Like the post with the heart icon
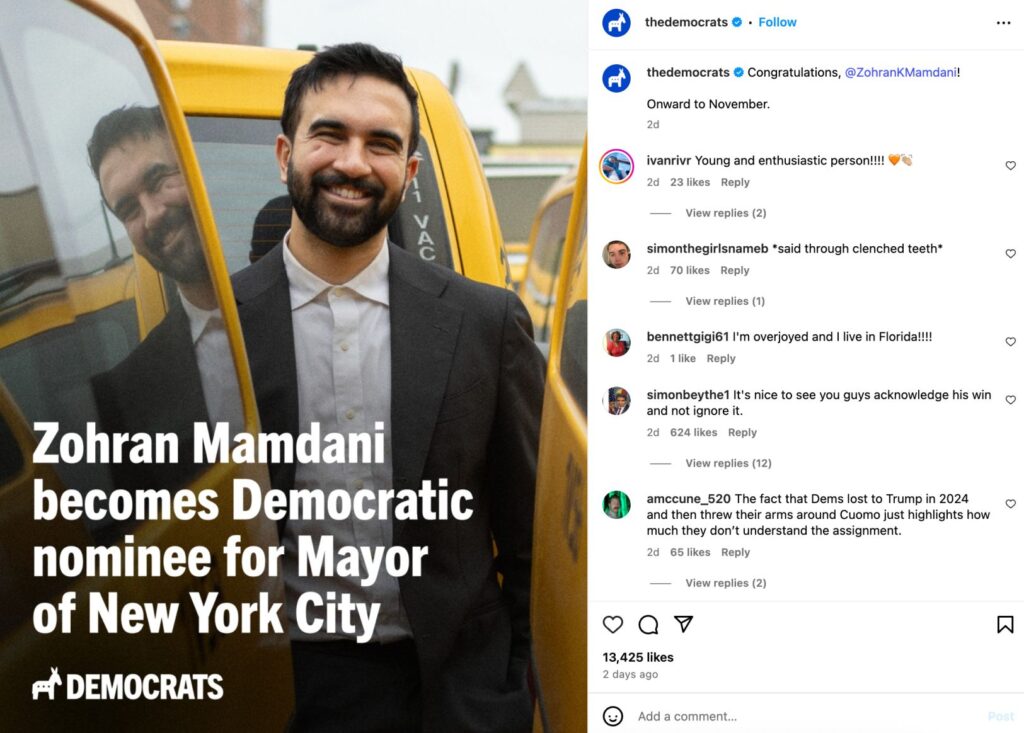The width and height of the screenshot is (1024, 733). coord(613,625)
